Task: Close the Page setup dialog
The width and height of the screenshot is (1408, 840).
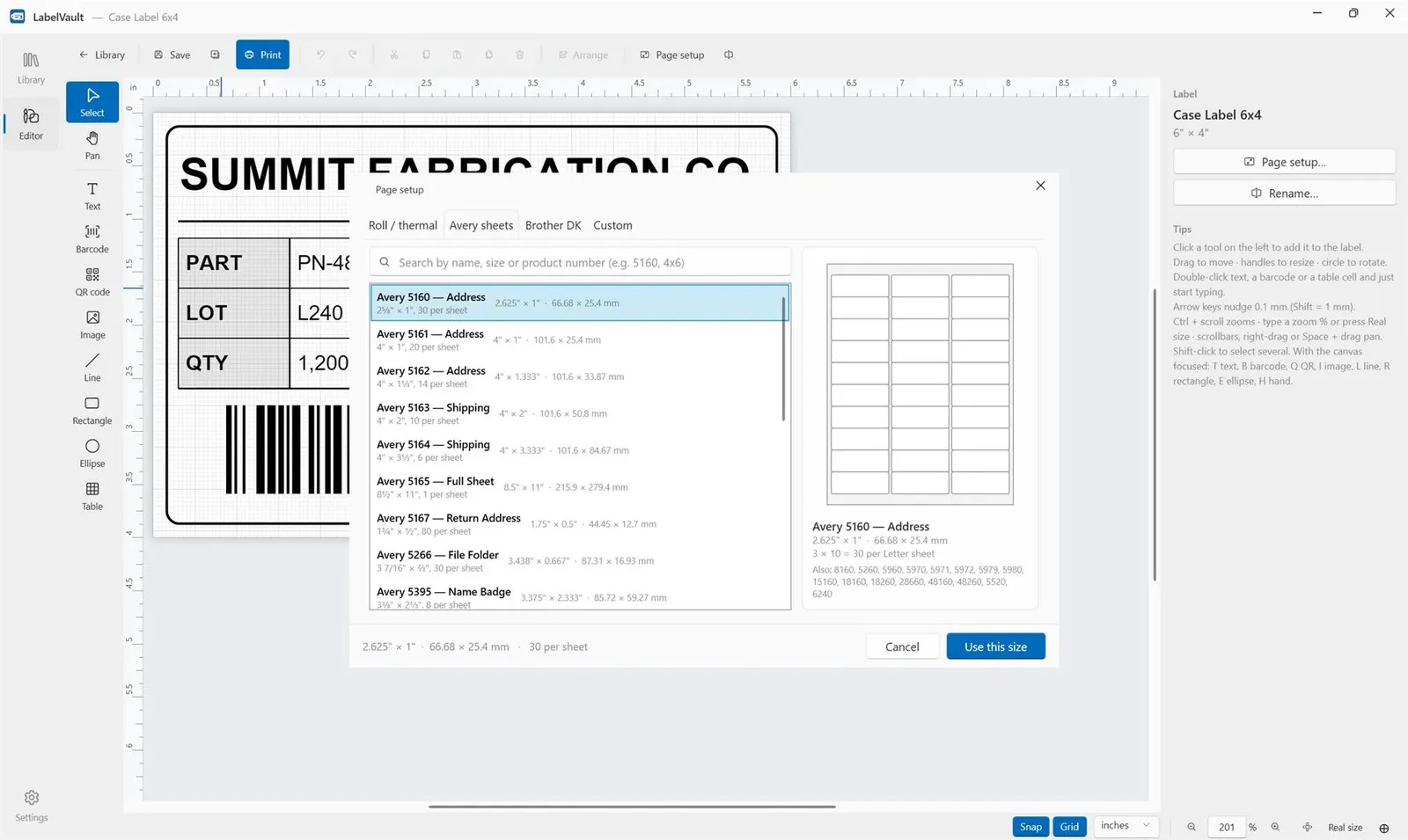Action: point(1040,186)
